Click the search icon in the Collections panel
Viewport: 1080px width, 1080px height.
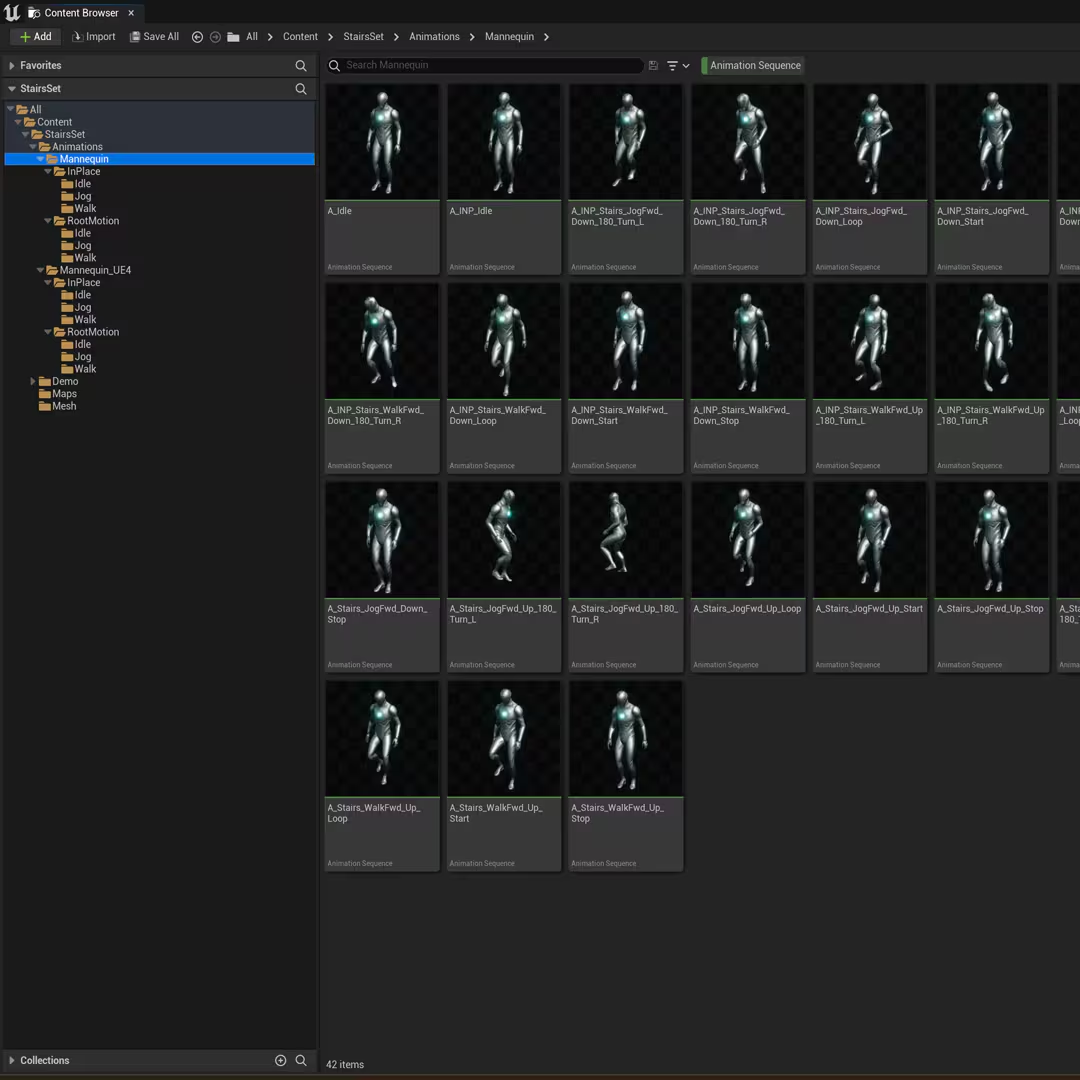click(x=301, y=1060)
